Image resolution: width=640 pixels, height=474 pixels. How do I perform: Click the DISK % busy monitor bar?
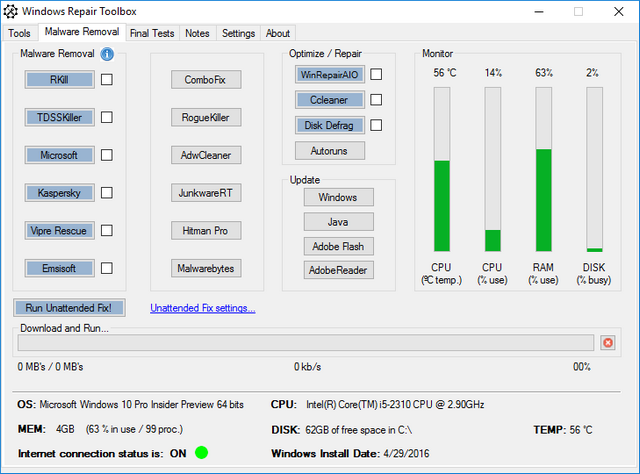tap(594, 169)
